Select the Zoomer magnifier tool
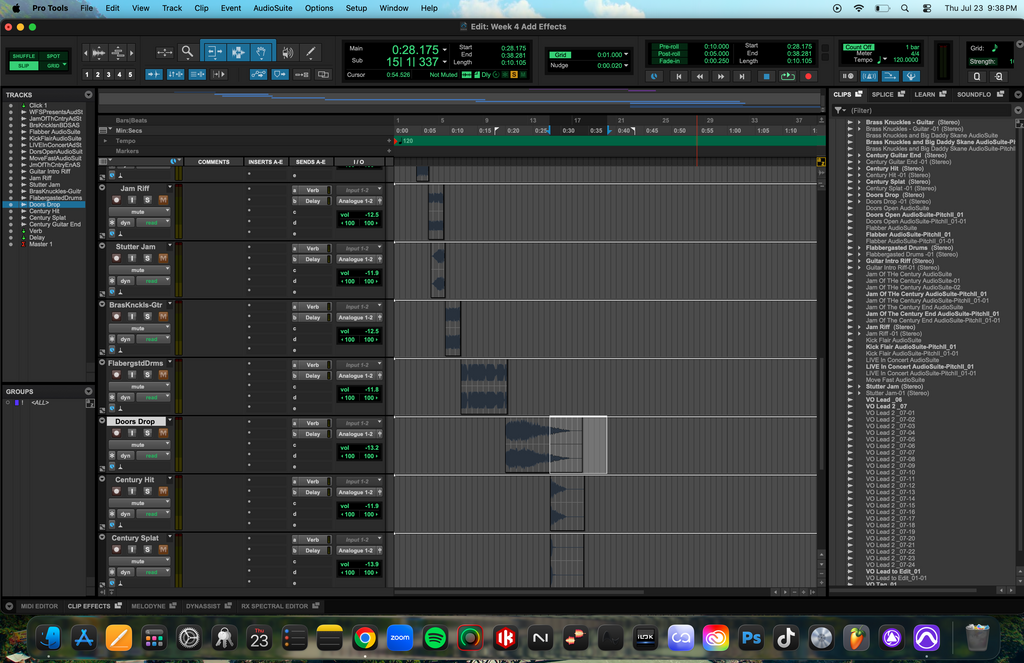This screenshot has height=663, width=1024. pos(187,52)
